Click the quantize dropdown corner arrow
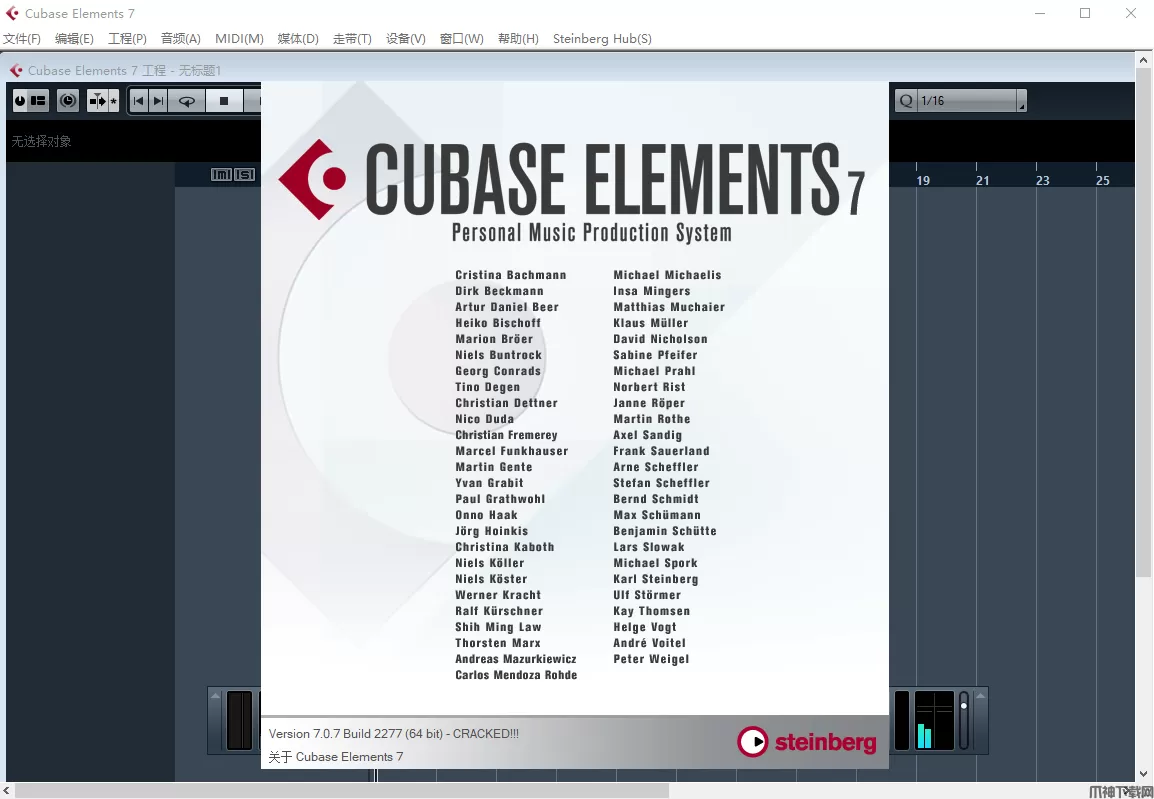Viewport: 1154px width, 799px height. click(x=1022, y=101)
